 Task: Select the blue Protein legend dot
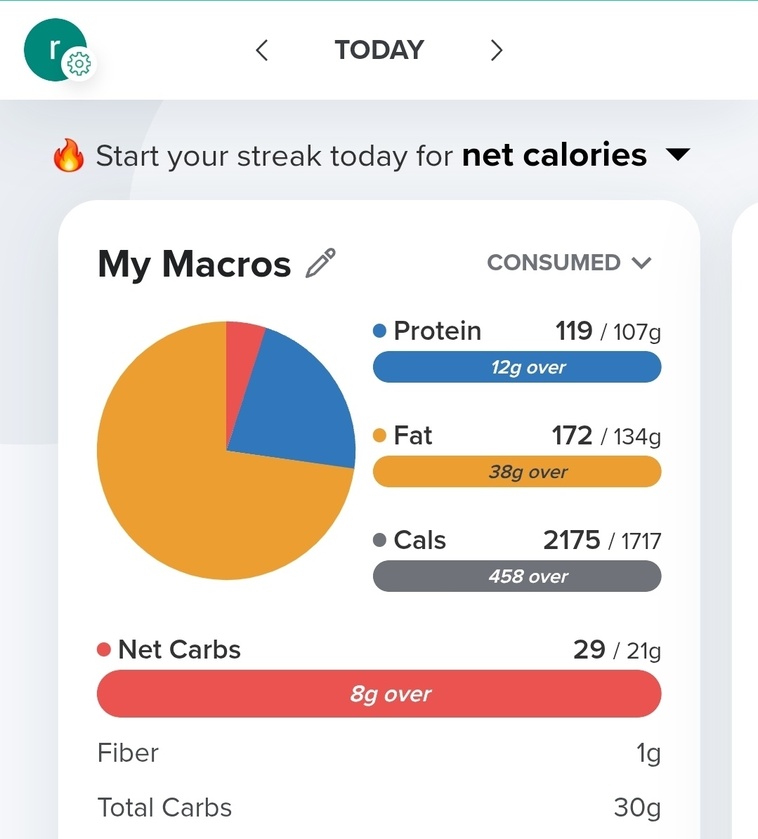tap(379, 331)
